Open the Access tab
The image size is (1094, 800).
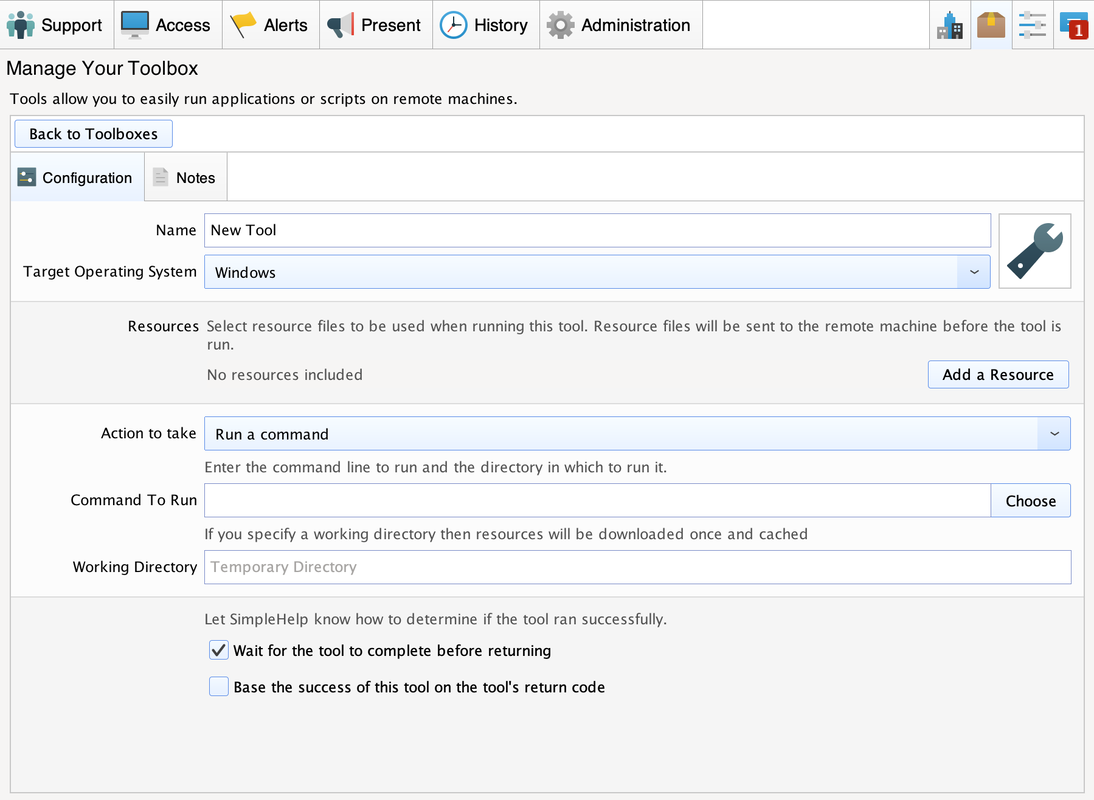167,25
